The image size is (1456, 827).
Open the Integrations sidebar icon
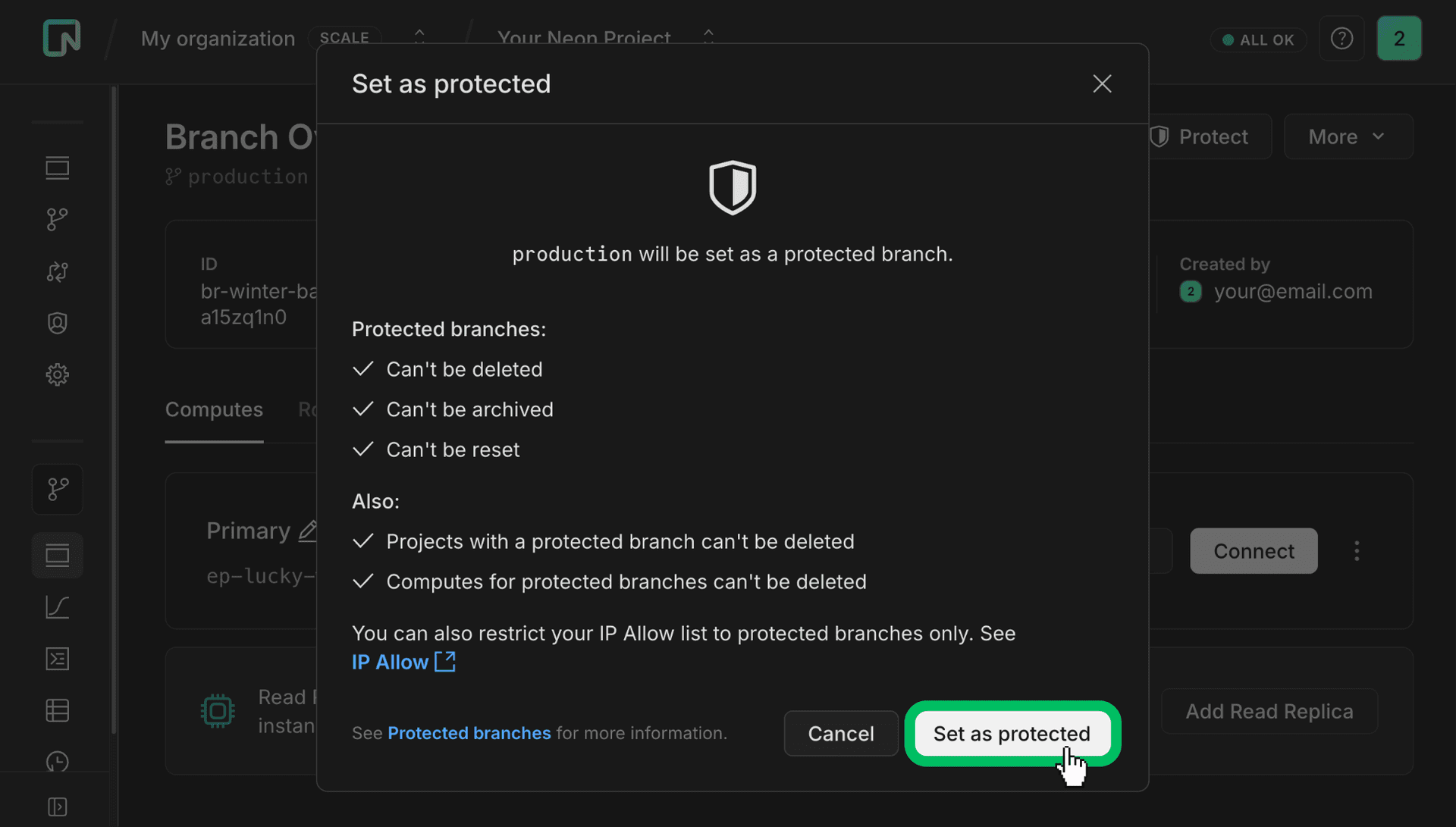click(x=58, y=271)
